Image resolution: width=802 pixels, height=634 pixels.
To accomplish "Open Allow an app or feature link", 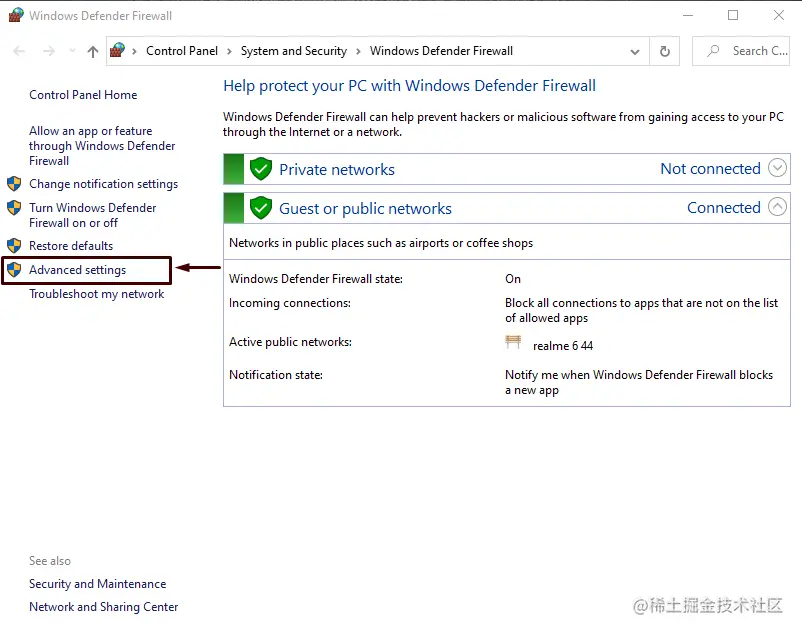I will 102,146.
